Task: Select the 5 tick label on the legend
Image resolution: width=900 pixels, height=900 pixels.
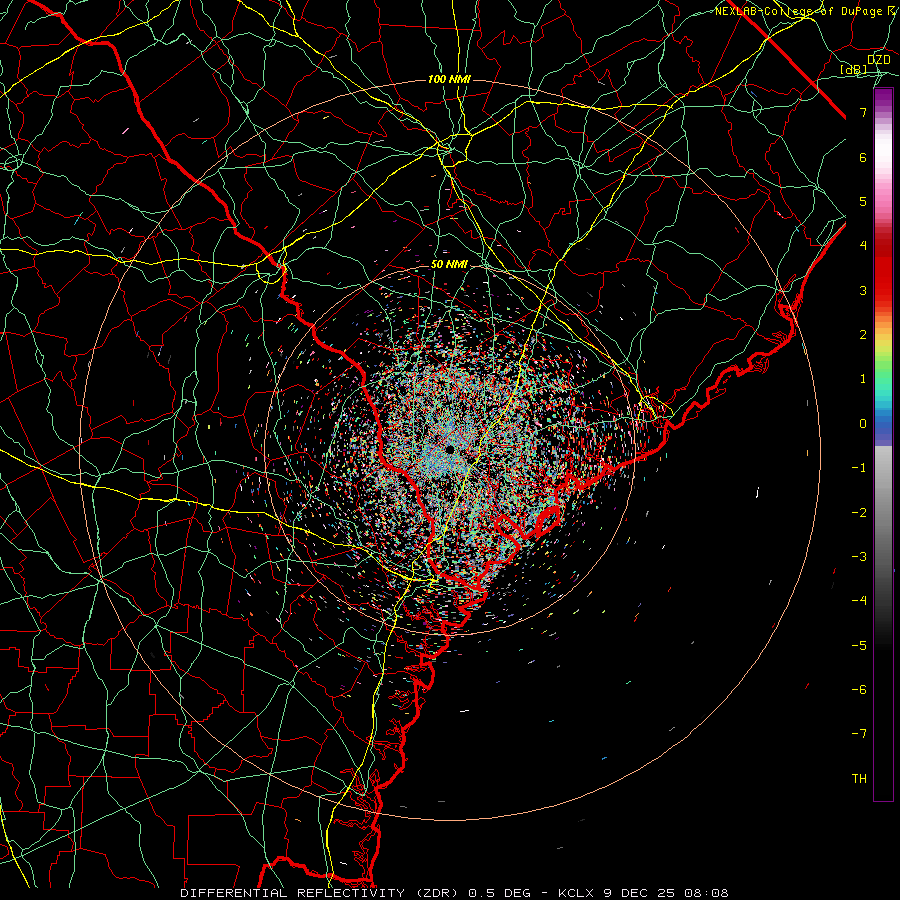Action: point(863,201)
